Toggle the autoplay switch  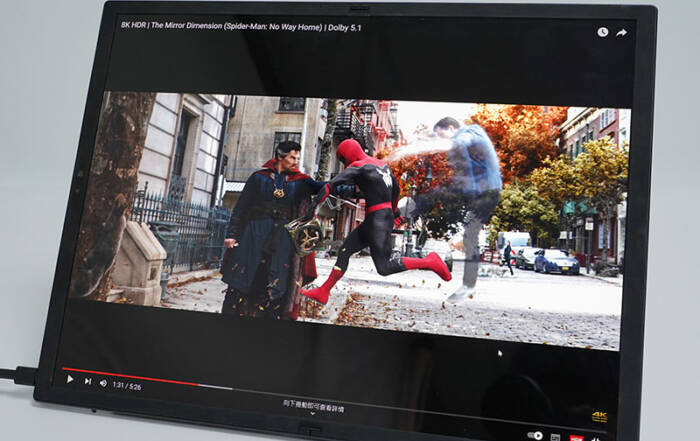535,435
